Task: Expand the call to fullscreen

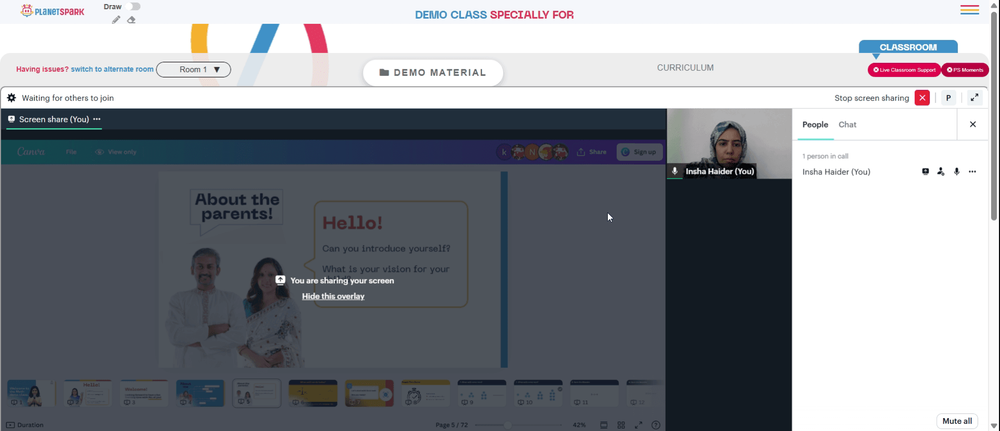Action: coord(974,98)
